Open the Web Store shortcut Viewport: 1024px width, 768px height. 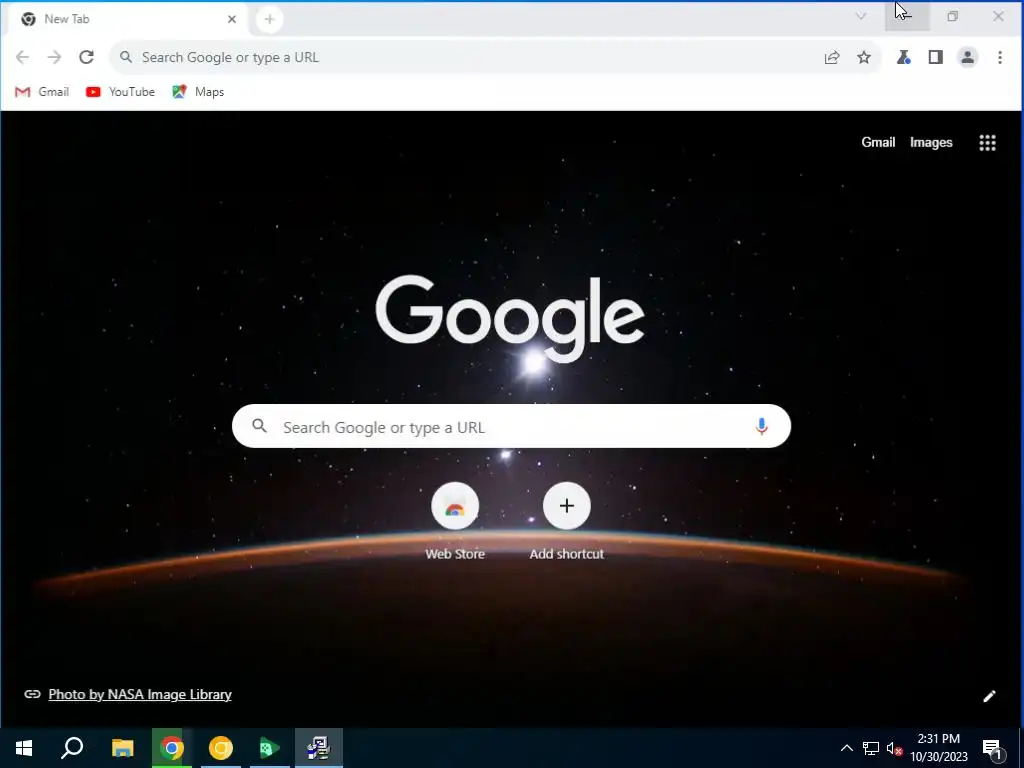click(455, 522)
